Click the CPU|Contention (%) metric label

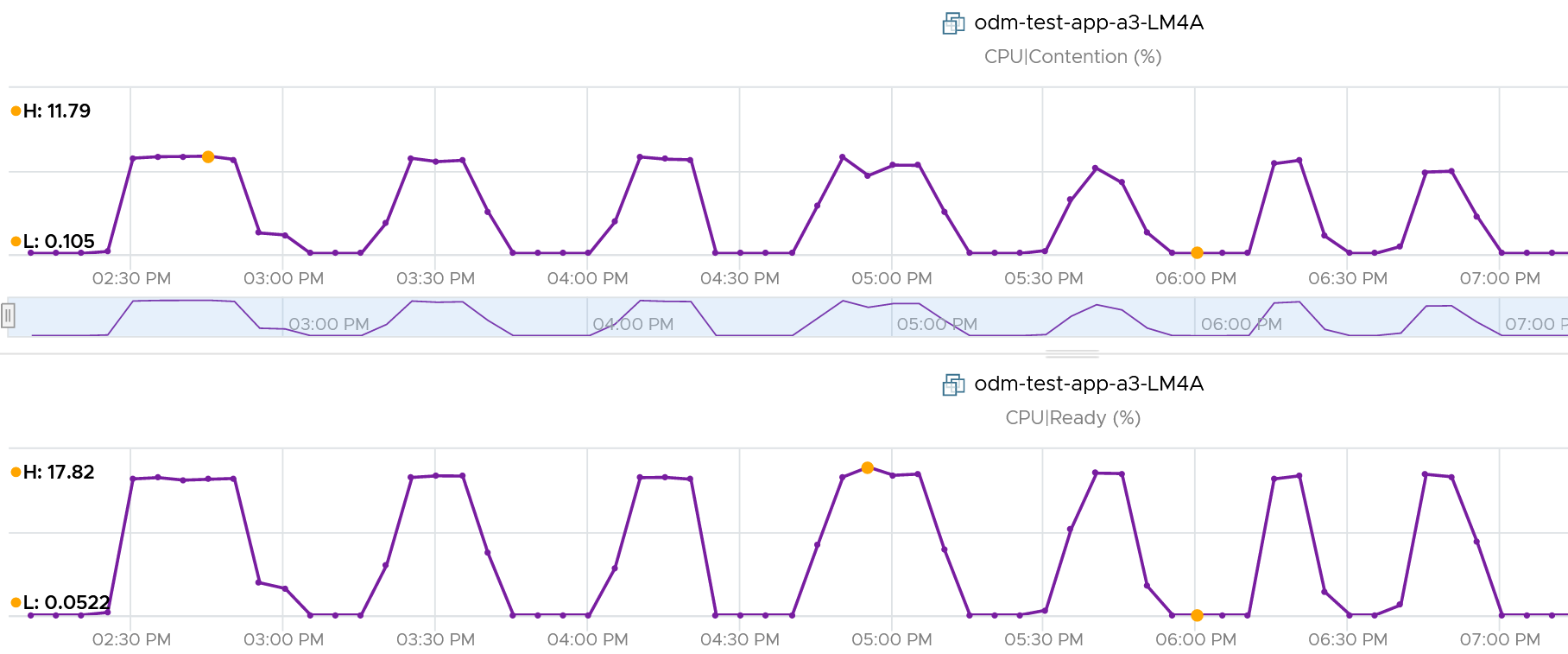1073,57
